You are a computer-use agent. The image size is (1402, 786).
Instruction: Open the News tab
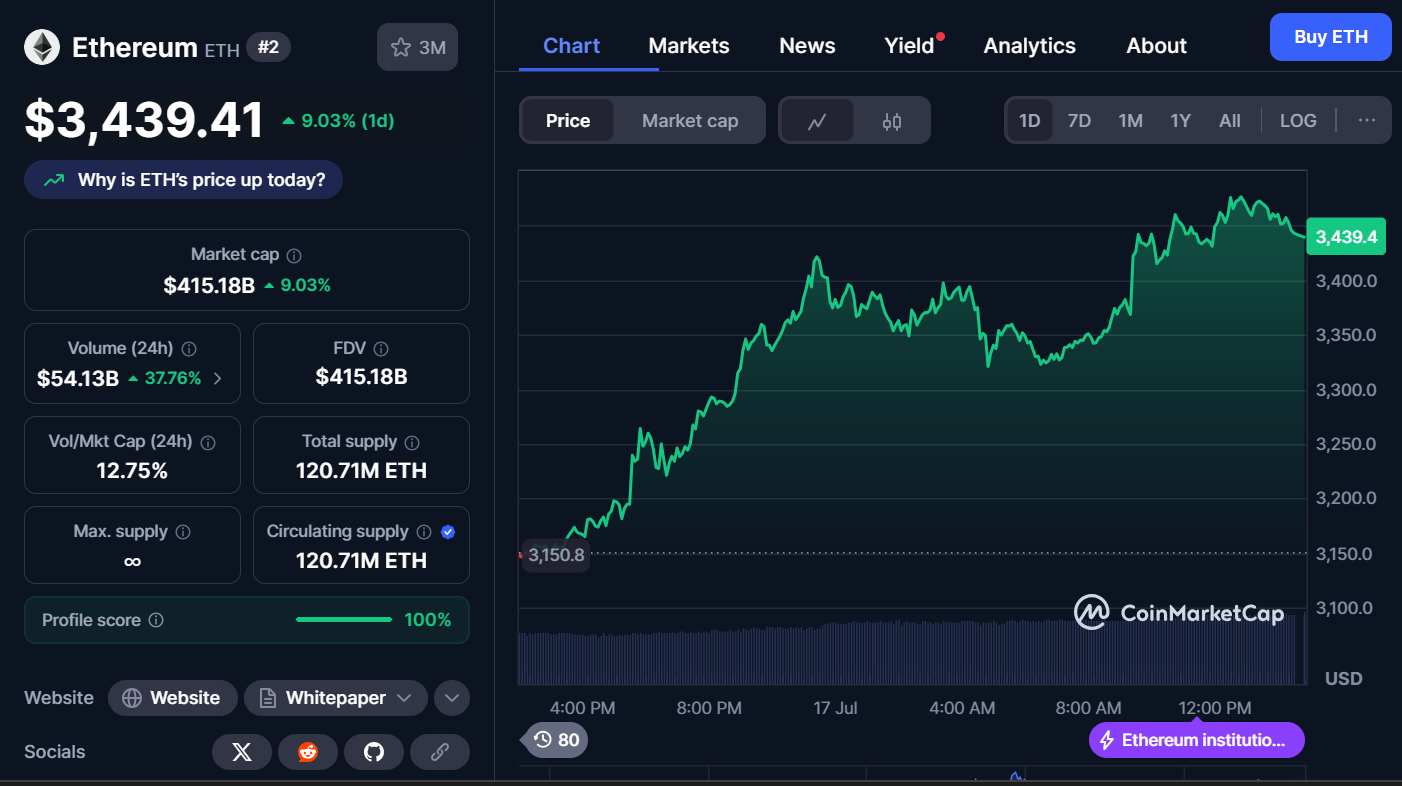pos(807,46)
